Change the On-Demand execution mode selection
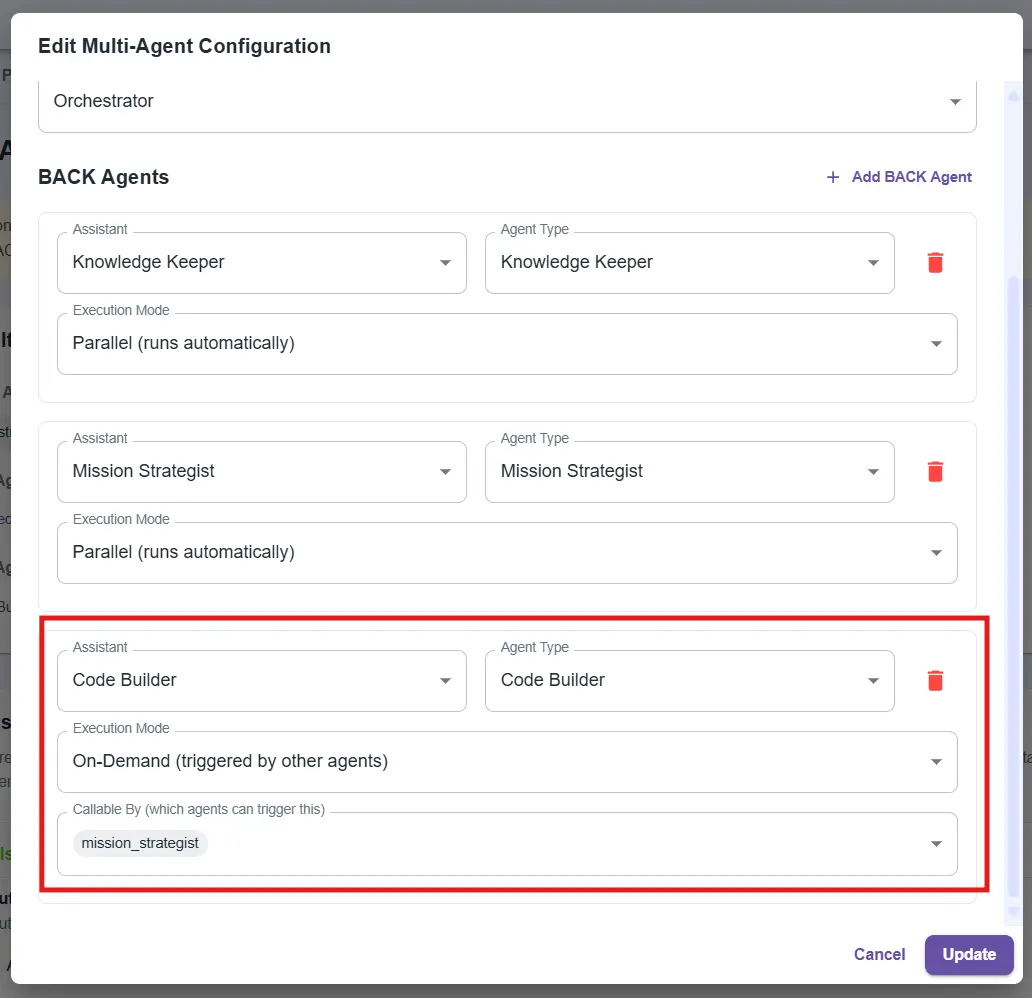 pyautogui.click(x=507, y=762)
